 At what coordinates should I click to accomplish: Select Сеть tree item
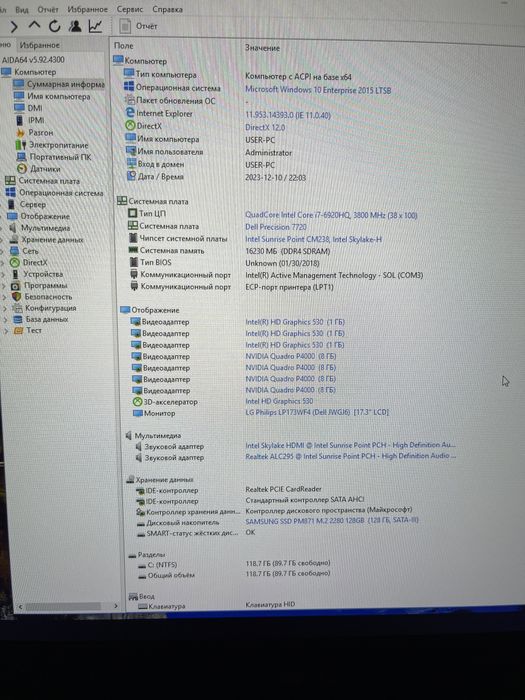click(x=25, y=251)
